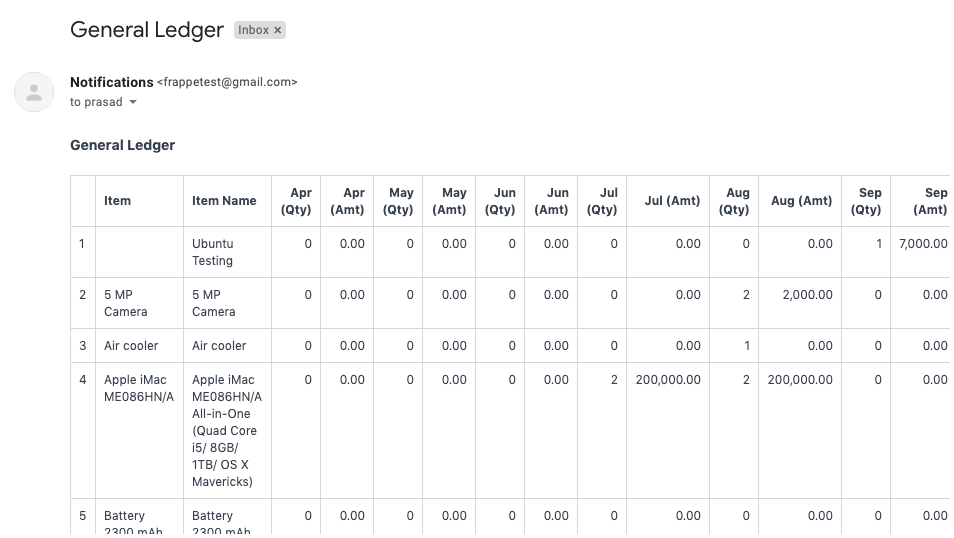Select the frappetest@gmail.com sender address

(227, 82)
